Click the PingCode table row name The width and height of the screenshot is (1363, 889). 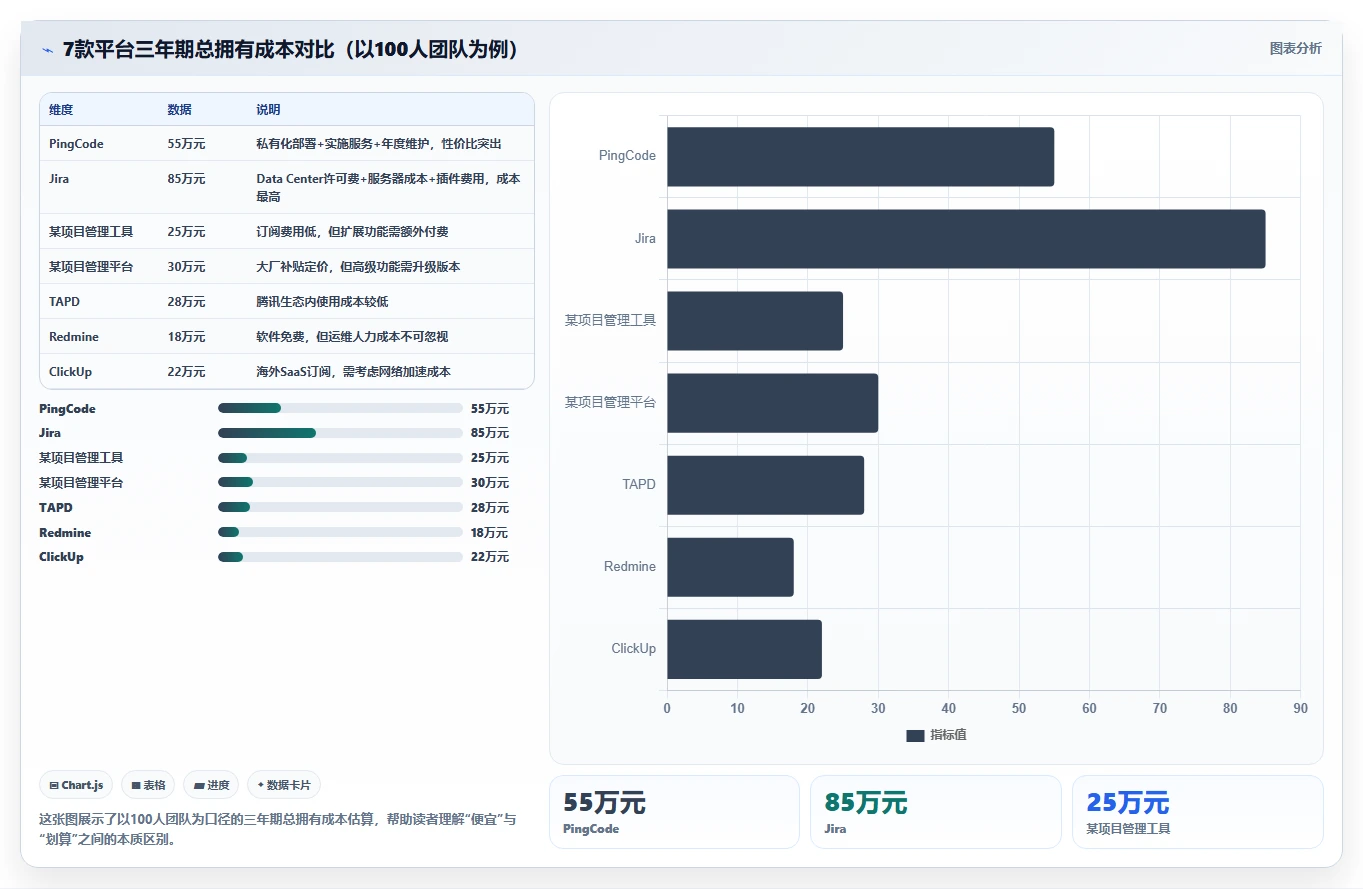[76, 144]
